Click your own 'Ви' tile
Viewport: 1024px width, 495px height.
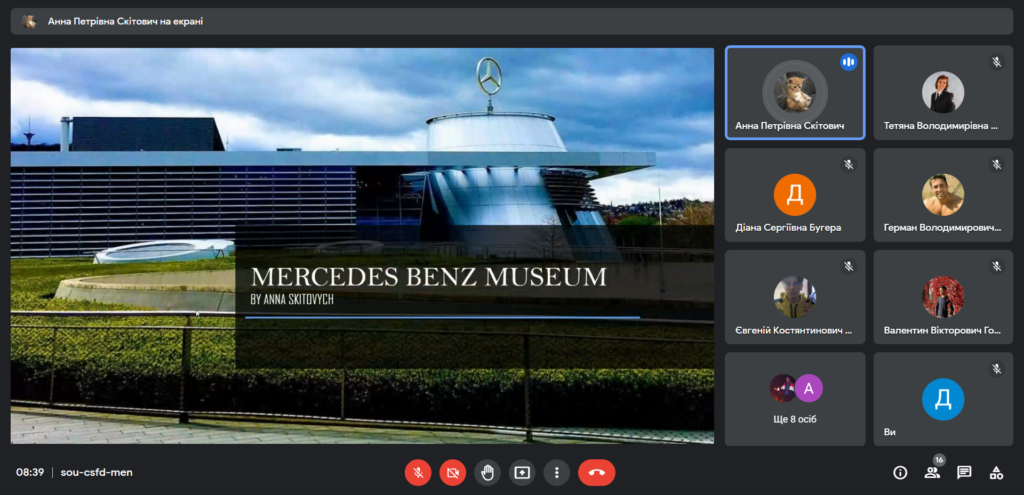coord(943,398)
